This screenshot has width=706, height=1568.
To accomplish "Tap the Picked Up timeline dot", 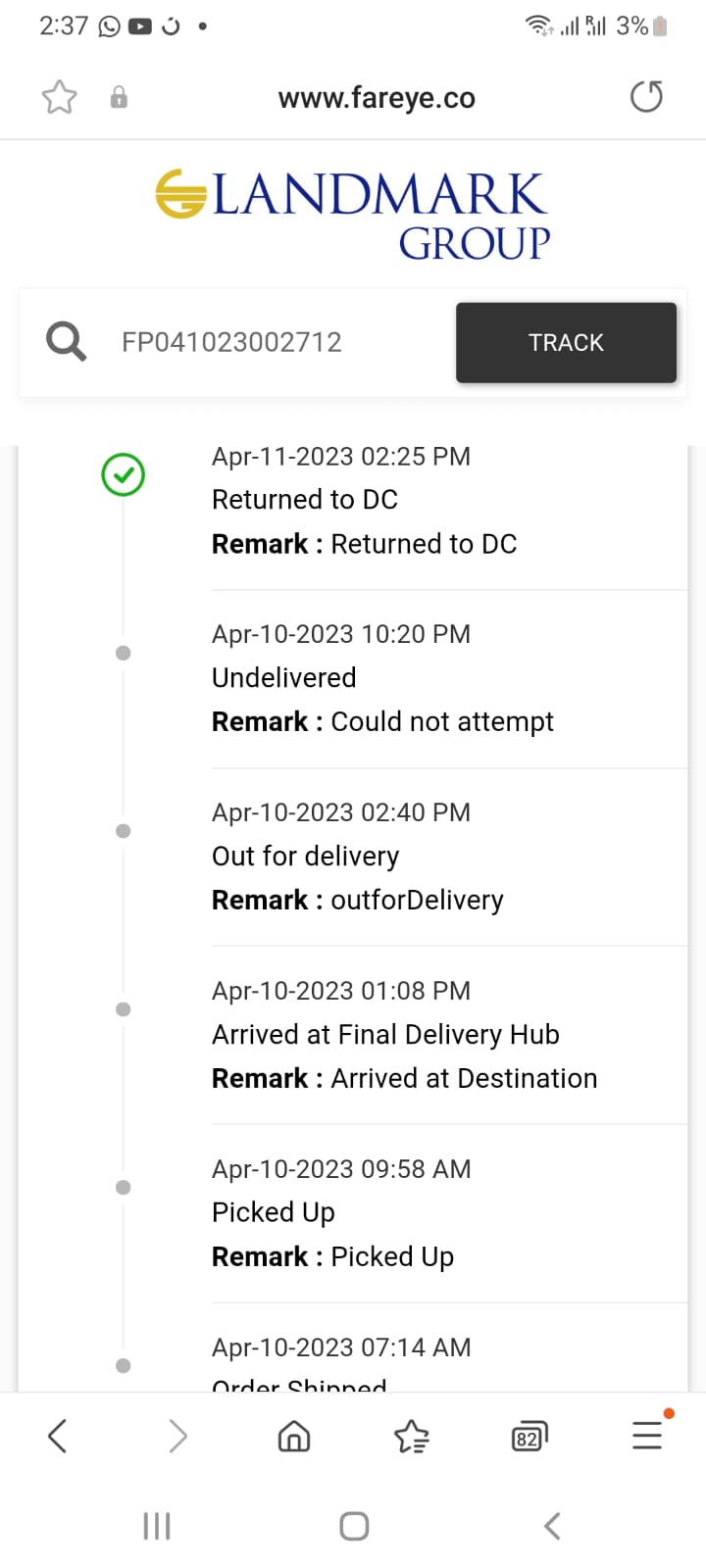I will (x=124, y=1188).
